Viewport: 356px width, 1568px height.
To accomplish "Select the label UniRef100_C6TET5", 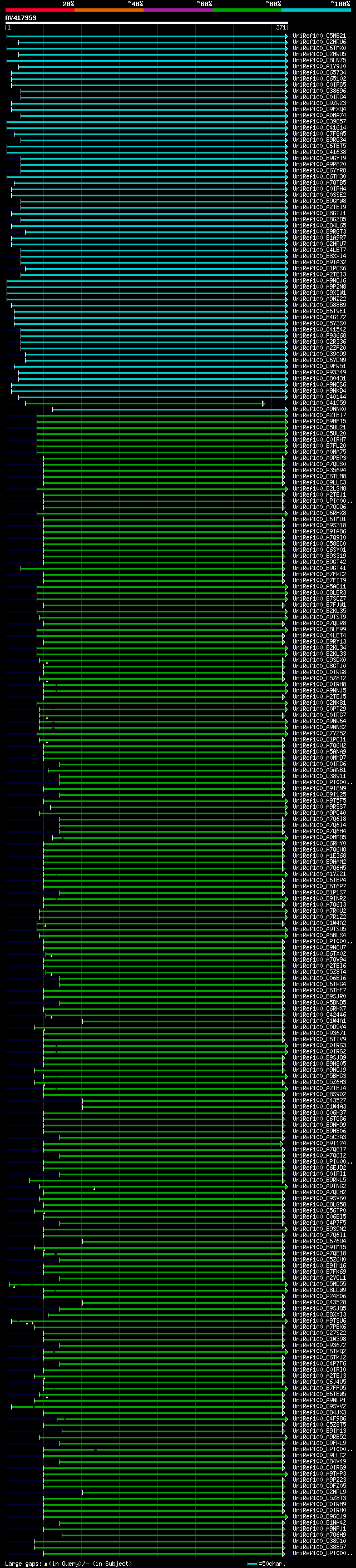I will point(319,146).
